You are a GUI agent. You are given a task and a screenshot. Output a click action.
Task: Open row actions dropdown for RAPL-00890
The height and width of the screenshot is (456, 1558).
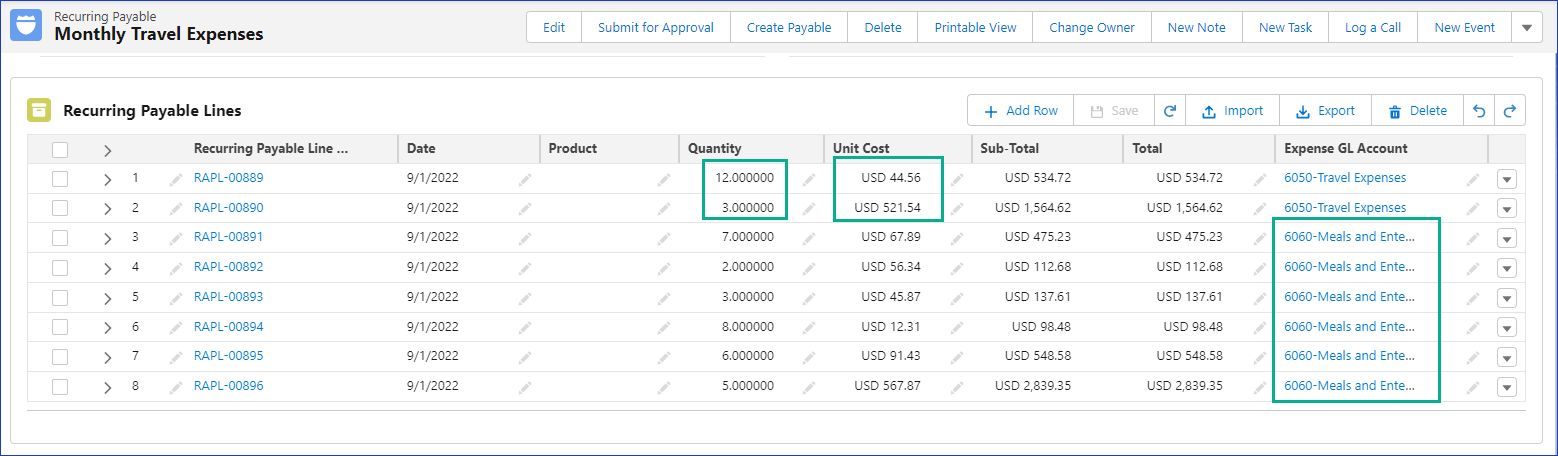coord(1507,209)
